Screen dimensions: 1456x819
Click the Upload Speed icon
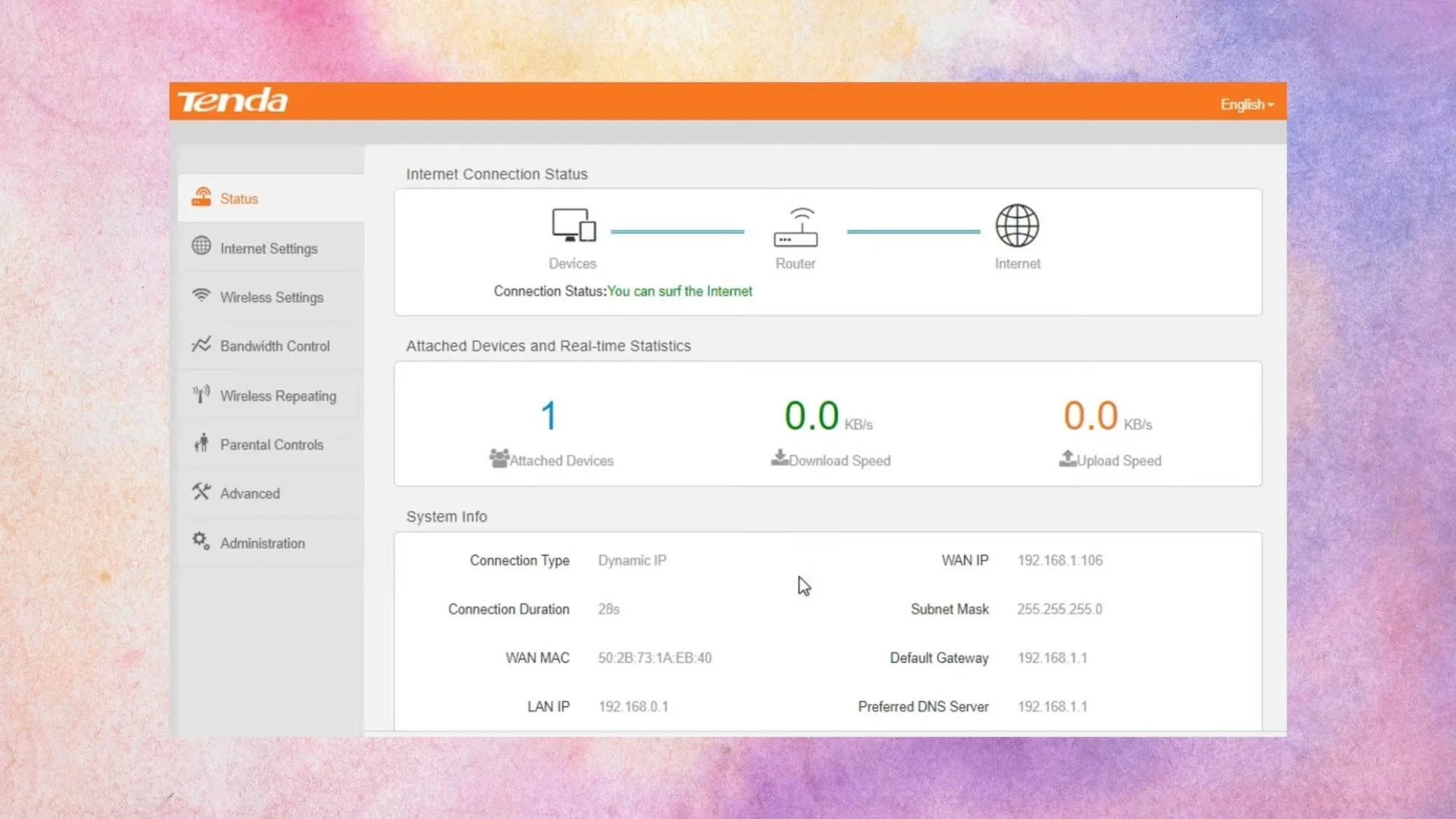pos(1067,458)
